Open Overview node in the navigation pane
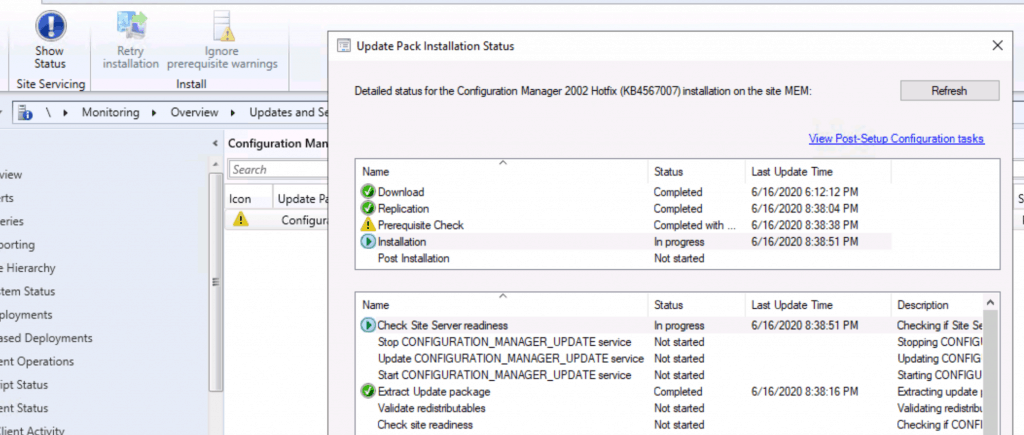The height and width of the screenshot is (435, 1024). (x=11, y=174)
